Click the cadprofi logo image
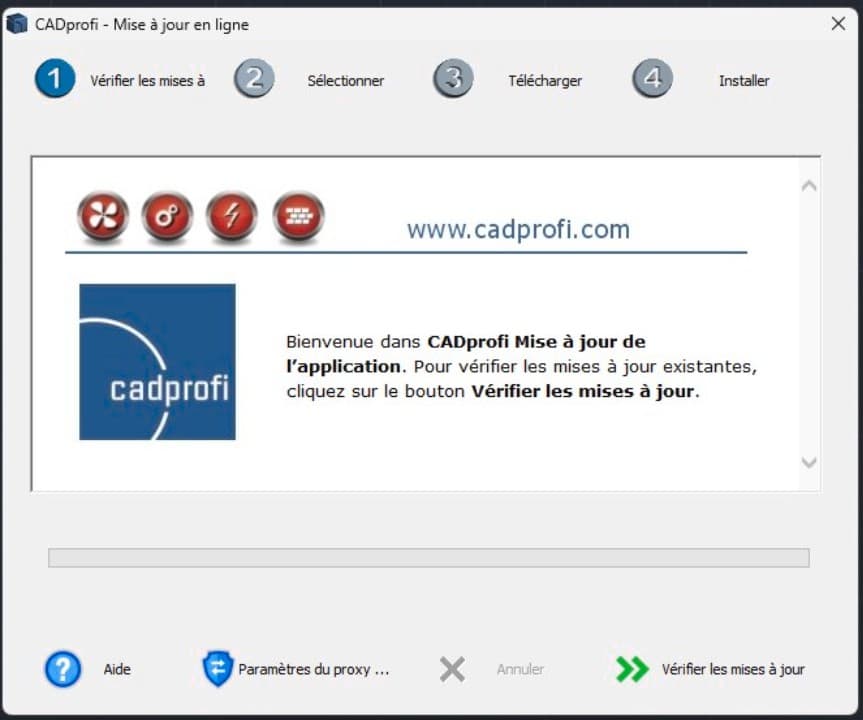Viewport: 863px width, 720px height. (x=156, y=362)
